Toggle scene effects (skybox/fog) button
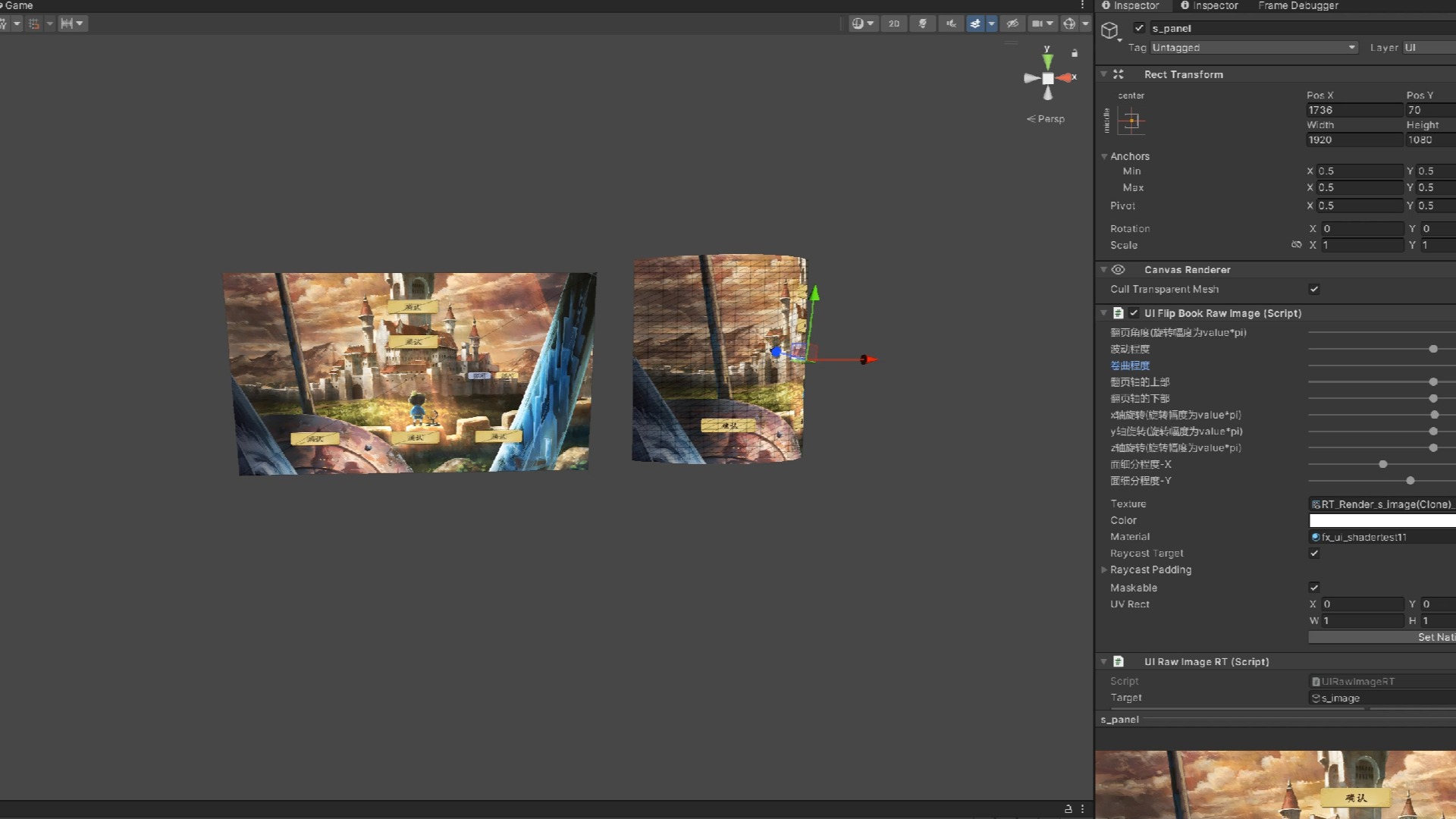The height and width of the screenshot is (819, 1456). pos(975,24)
